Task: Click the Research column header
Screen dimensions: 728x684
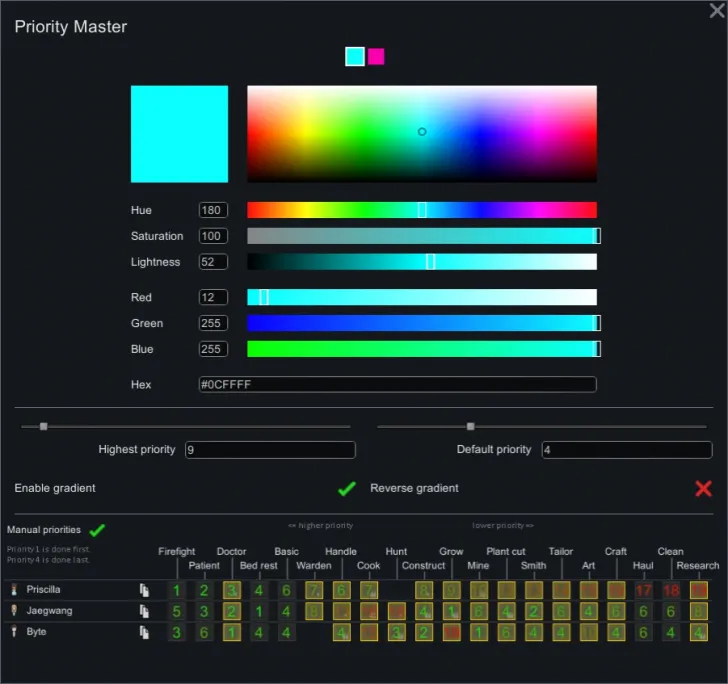Action: click(x=698, y=566)
